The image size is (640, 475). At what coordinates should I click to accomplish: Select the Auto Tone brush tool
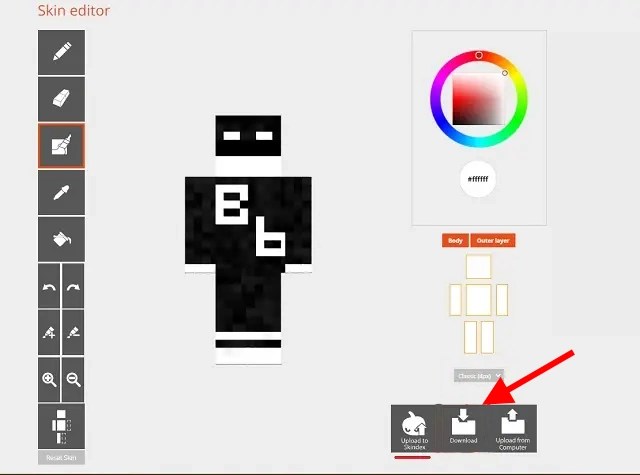pos(62,146)
